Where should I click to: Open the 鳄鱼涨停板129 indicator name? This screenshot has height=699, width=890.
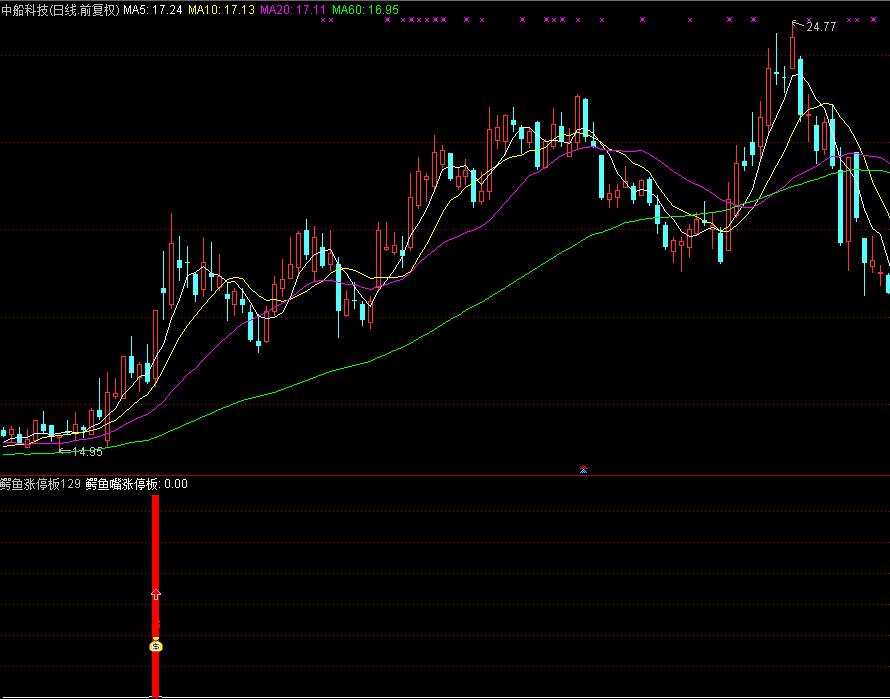(x=40, y=484)
